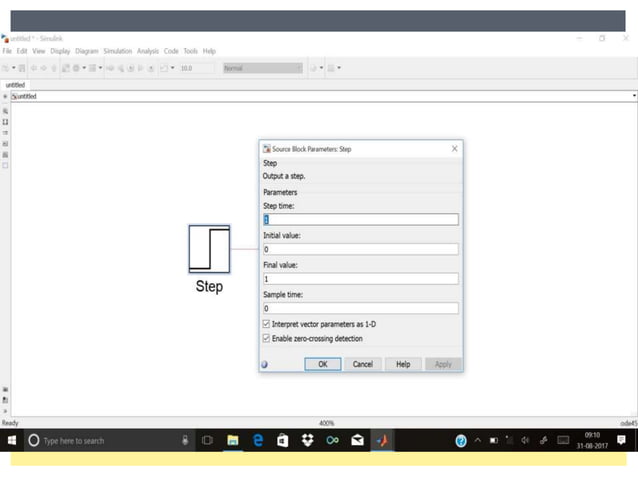Expand the Record dropdown arrow
Viewport: 638px width, 478px height.
pos(173,68)
